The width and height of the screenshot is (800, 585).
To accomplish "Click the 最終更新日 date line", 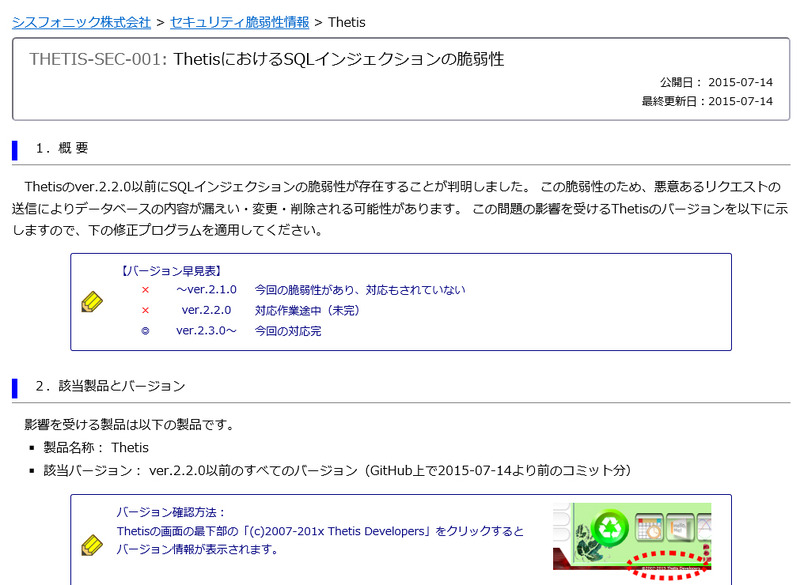I will [707, 101].
